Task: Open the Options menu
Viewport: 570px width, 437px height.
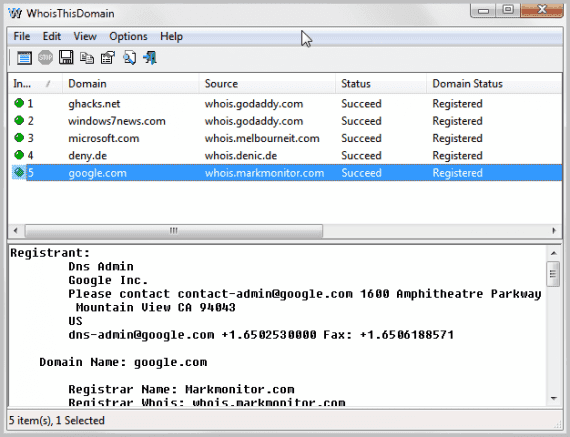Action: coord(128,36)
